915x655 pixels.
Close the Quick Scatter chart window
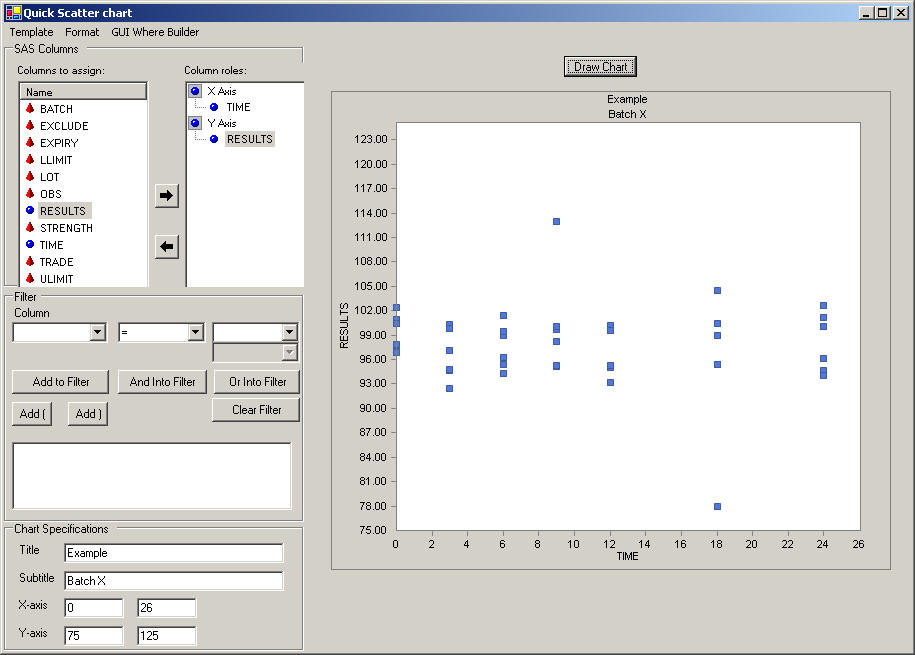coord(902,13)
